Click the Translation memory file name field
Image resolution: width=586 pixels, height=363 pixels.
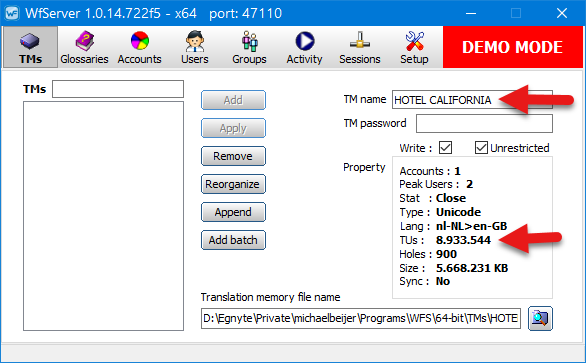(361, 318)
